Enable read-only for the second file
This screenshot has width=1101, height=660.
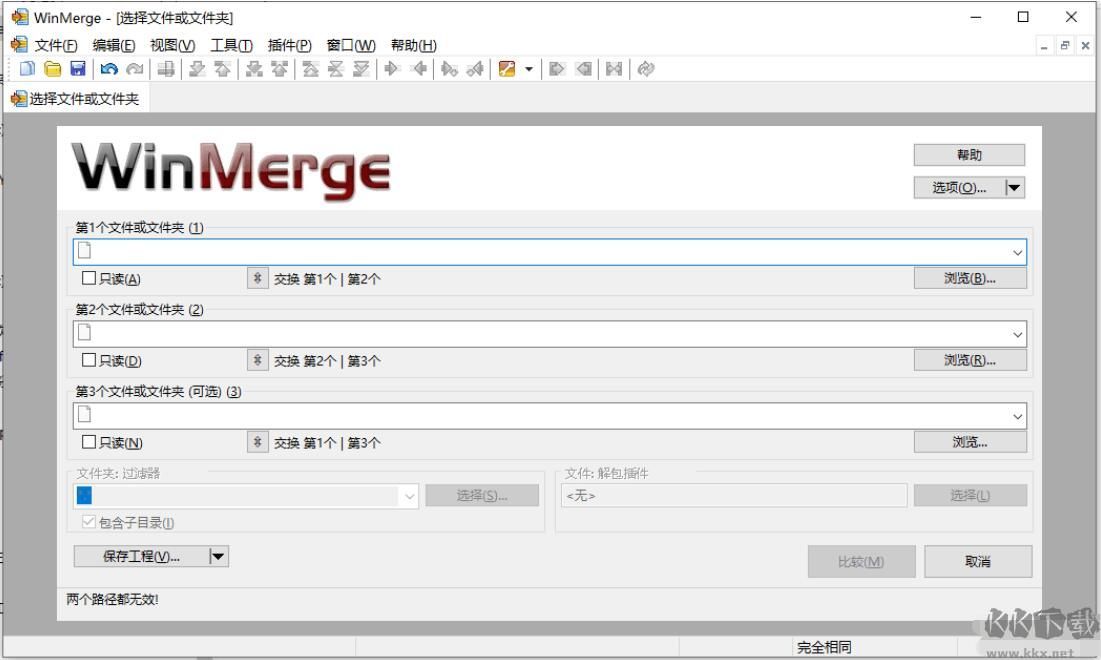click(x=90, y=360)
